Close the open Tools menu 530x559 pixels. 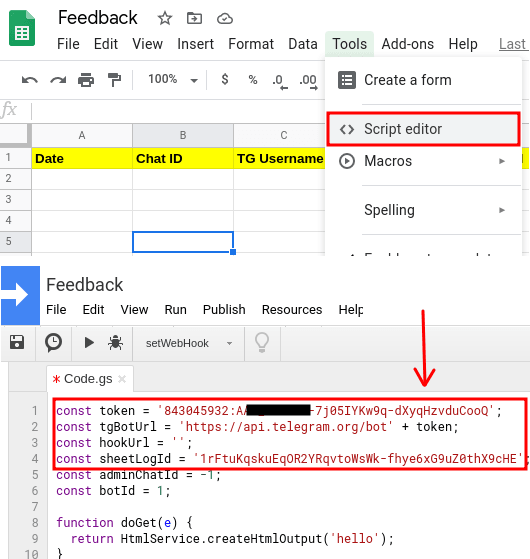point(349,44)
